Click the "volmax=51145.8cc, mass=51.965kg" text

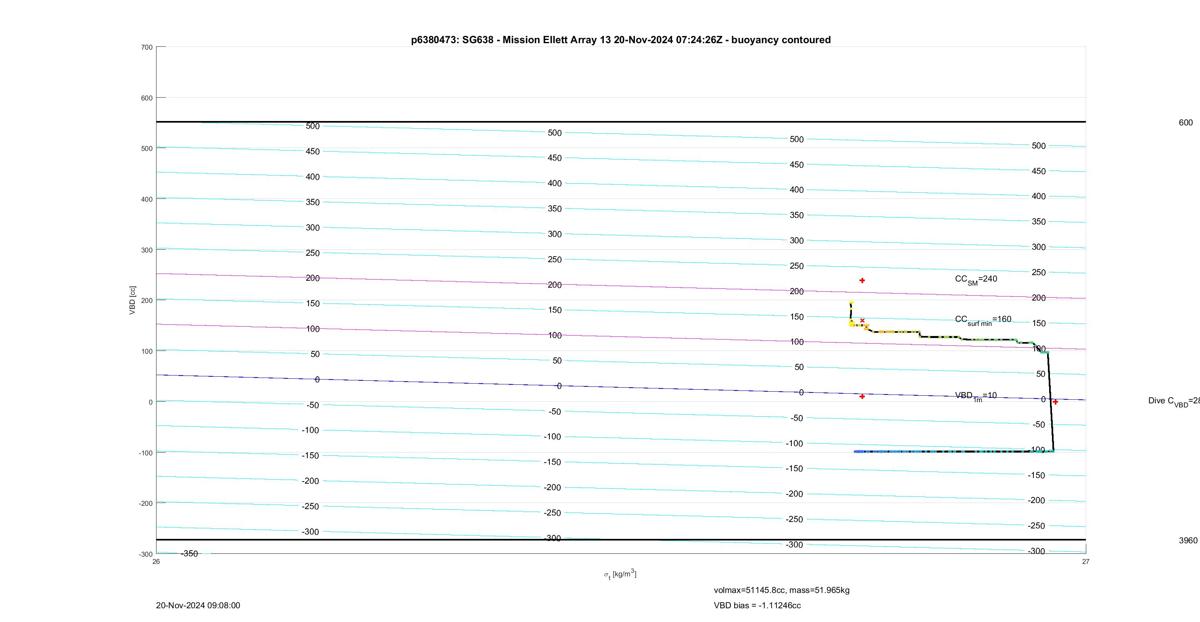(782, 590)
